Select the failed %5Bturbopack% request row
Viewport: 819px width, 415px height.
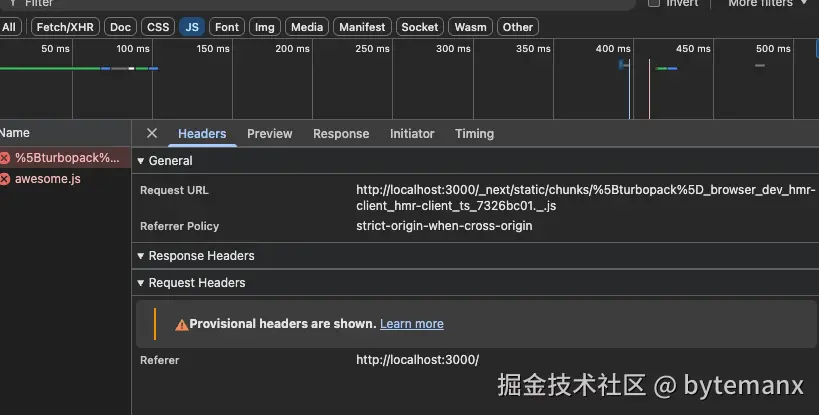65,158
